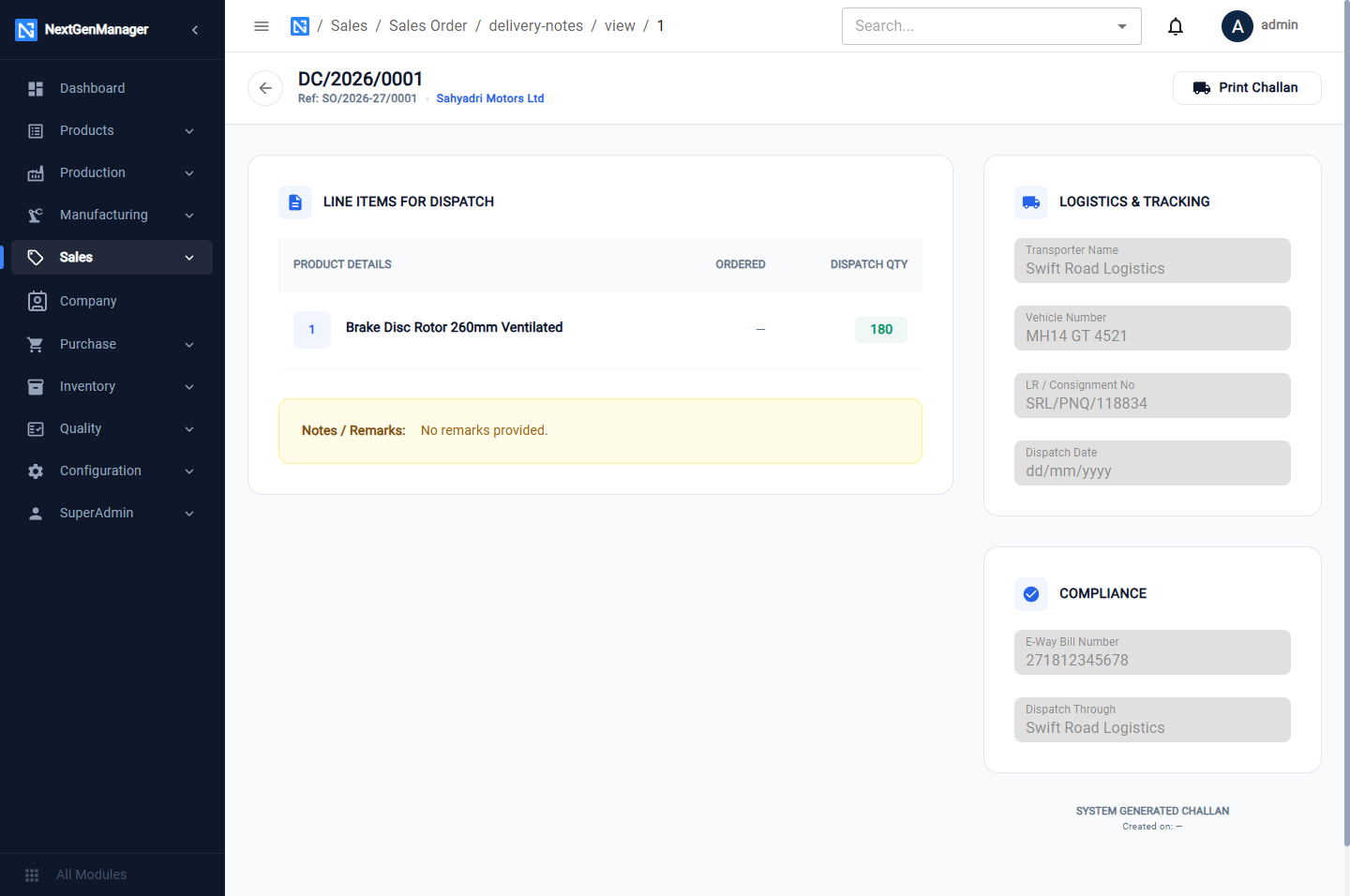
Task: Open the hamburger menu icon
Action: point(262,26)
